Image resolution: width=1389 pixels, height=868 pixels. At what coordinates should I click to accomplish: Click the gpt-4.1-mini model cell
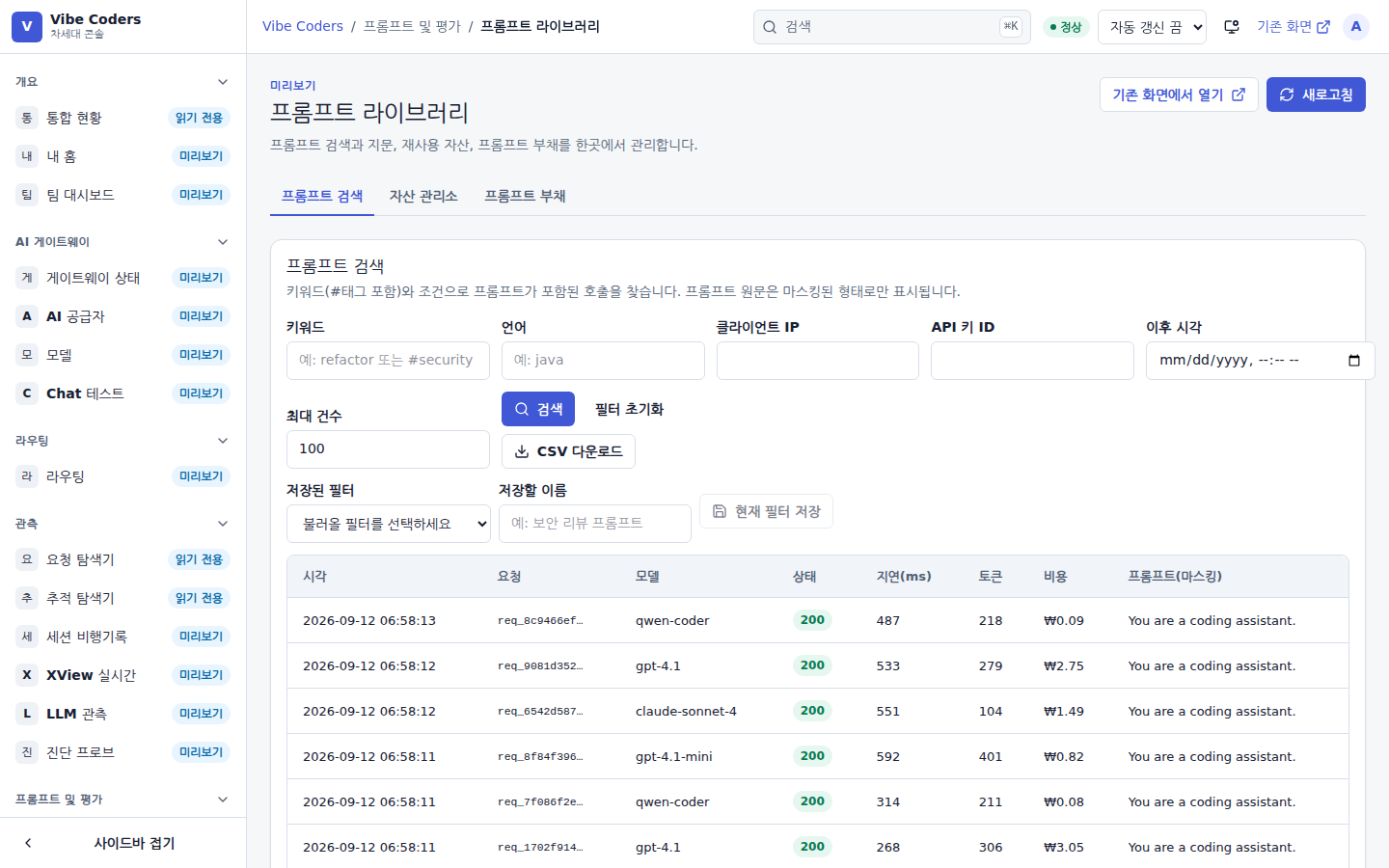coord(674,756)
